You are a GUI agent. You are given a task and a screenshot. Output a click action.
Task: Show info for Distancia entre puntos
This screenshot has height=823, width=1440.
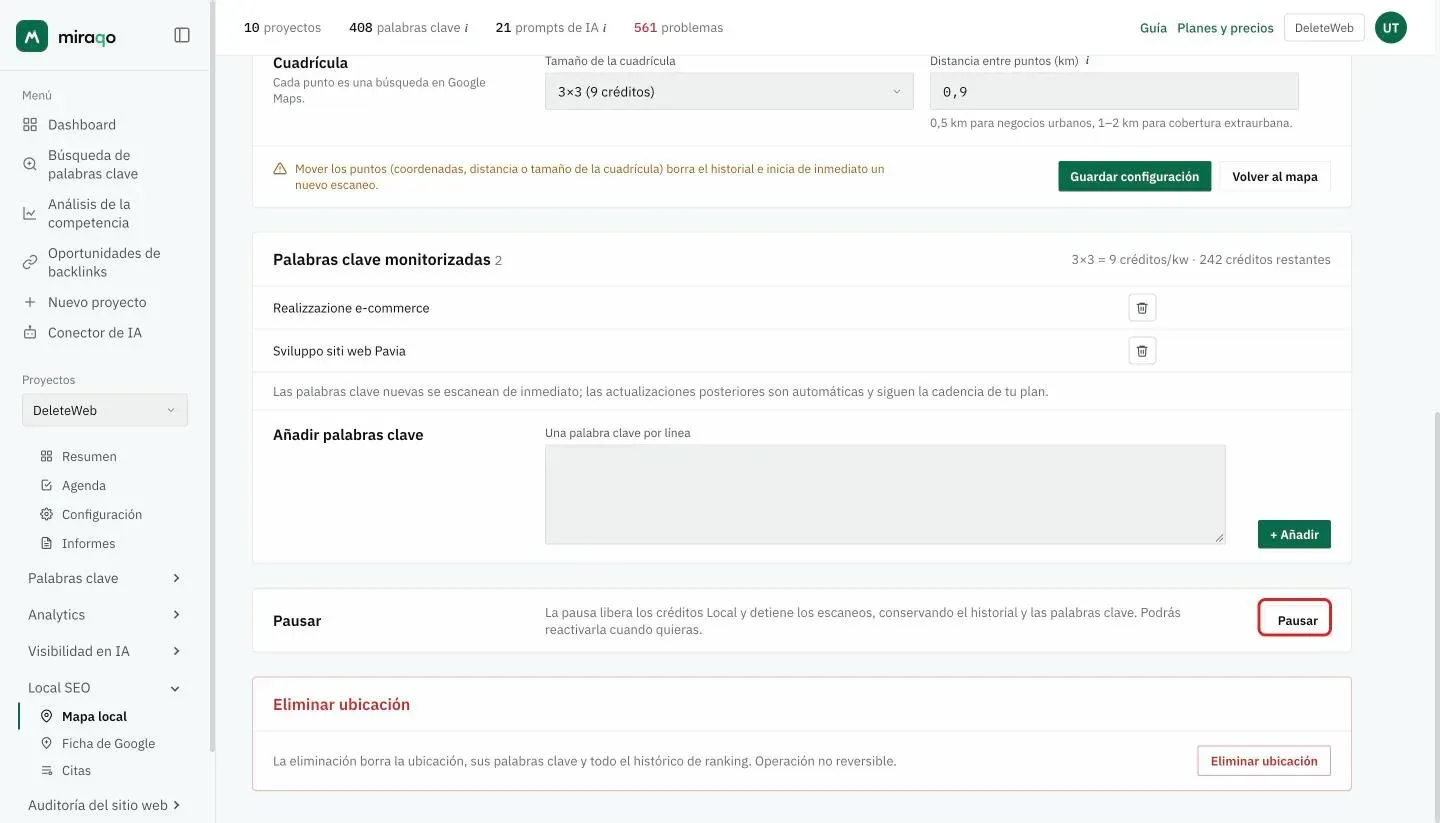click(x=1087, y=61)
